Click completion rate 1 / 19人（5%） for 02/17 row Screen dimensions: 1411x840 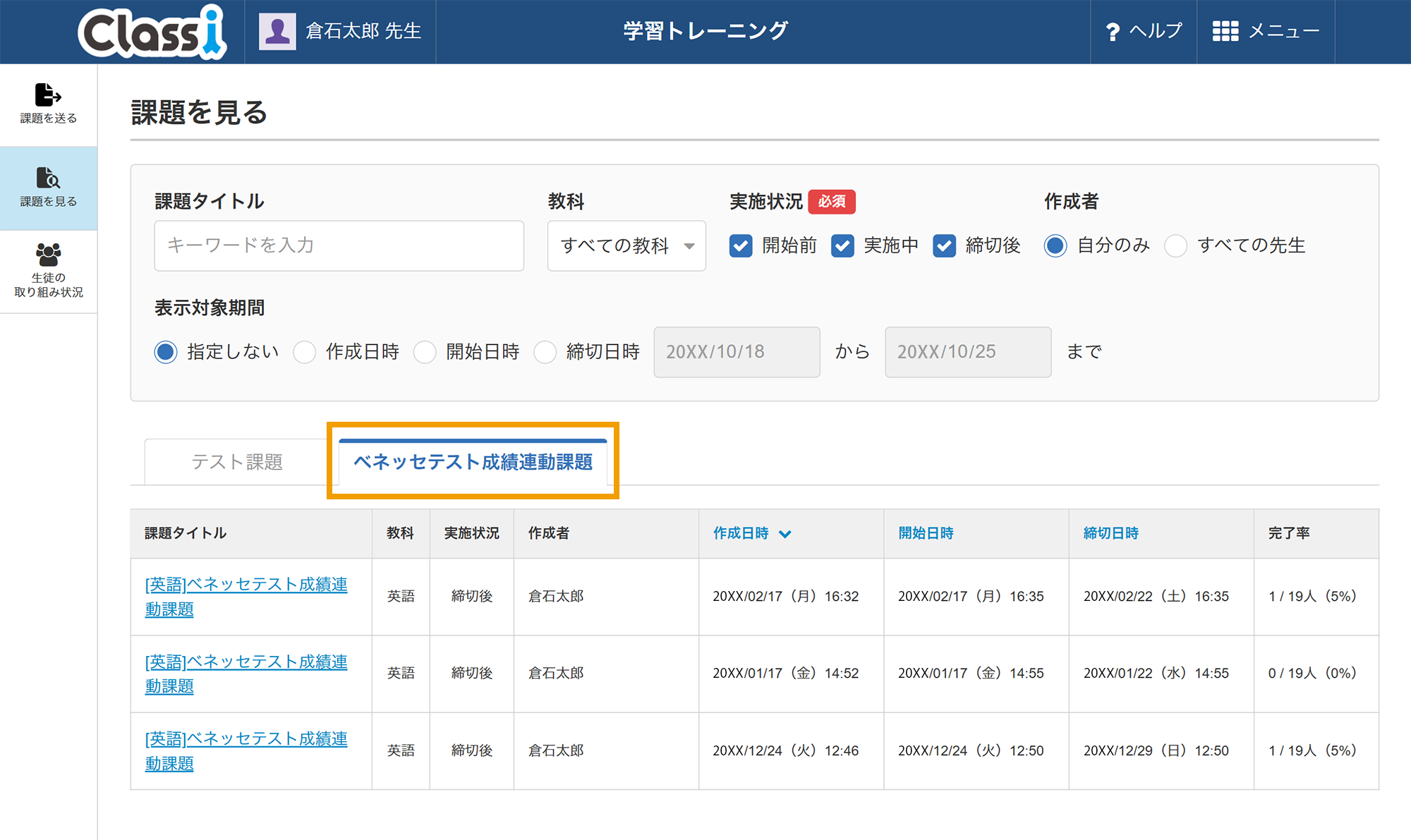[x=1312, y=597]
